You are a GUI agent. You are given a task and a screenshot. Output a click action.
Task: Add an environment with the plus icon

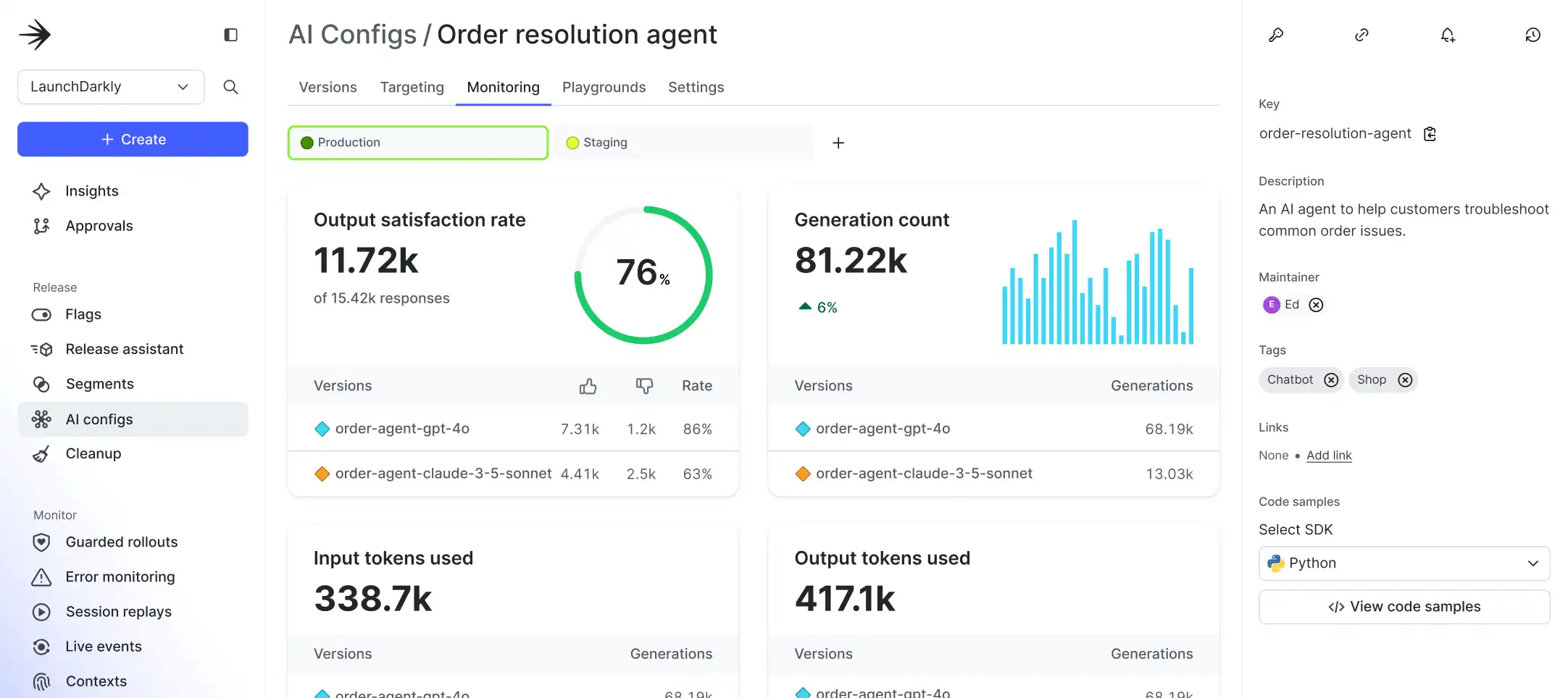(838, 143)
